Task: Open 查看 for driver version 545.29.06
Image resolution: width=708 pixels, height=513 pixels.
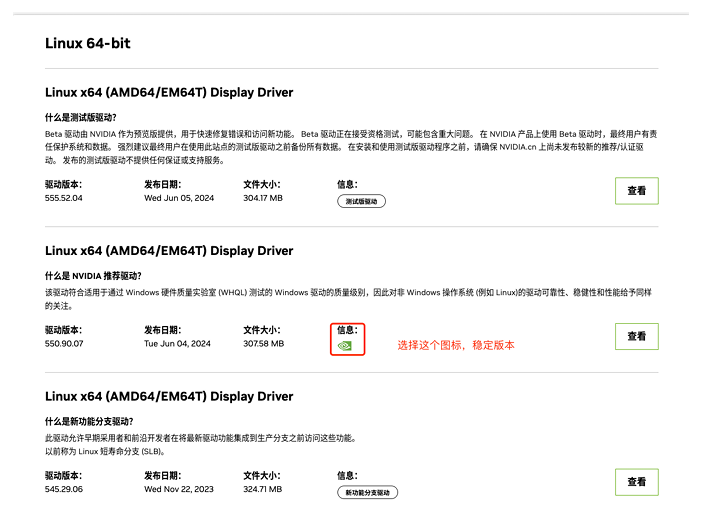Action: pyautogui.click(x=637, y=482)
